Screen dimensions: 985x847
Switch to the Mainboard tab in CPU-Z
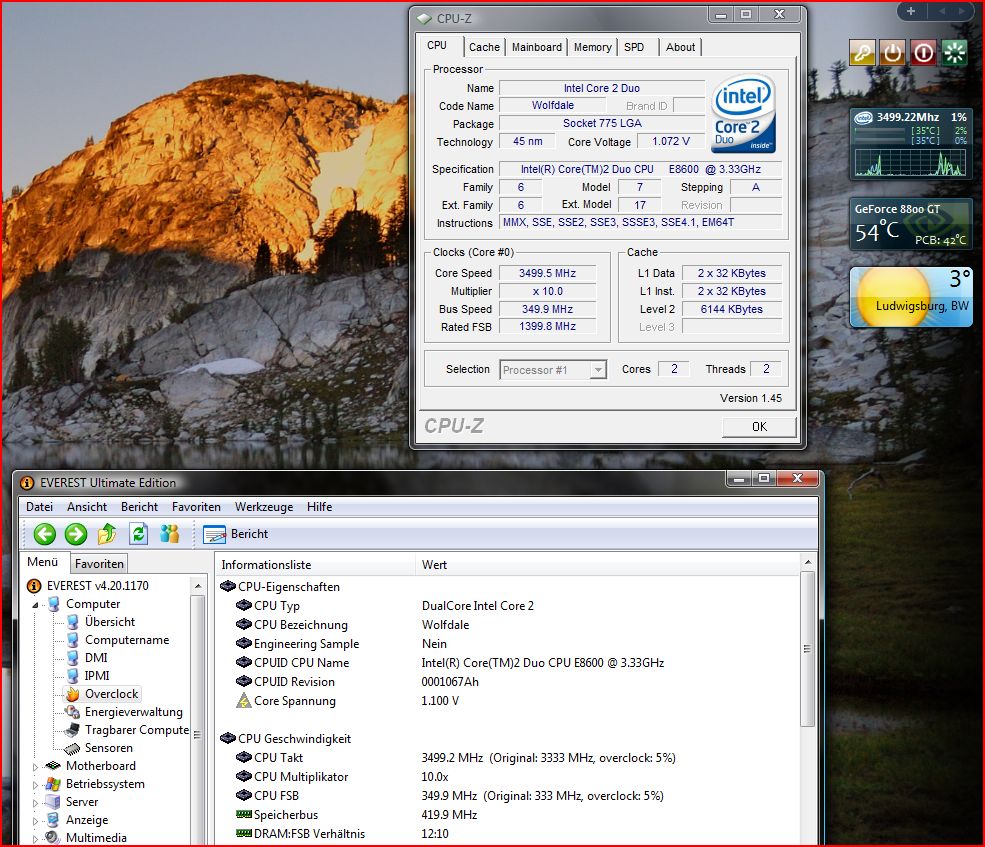pos(536,47)
